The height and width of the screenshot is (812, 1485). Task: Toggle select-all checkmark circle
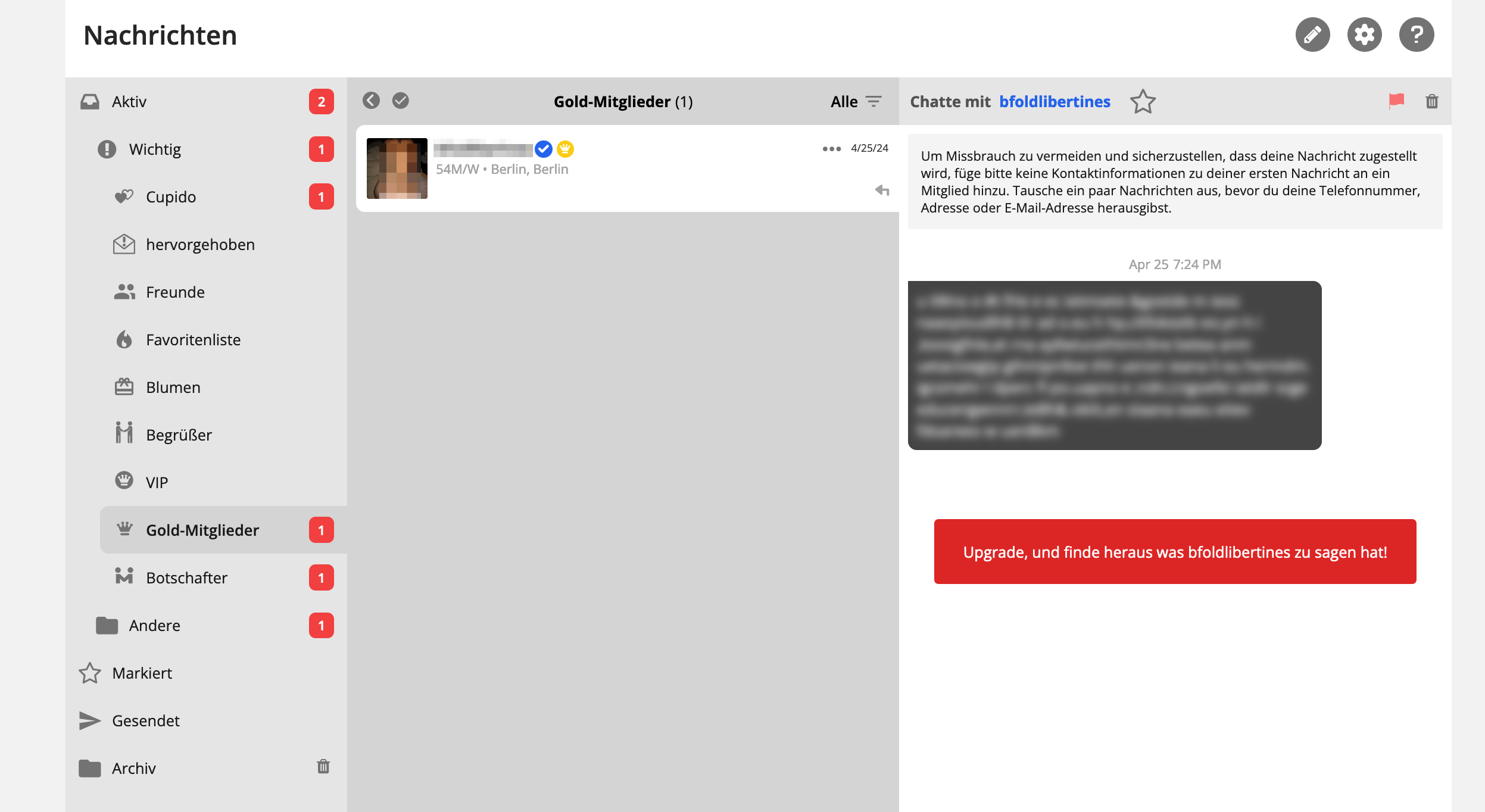pos(401,101)
